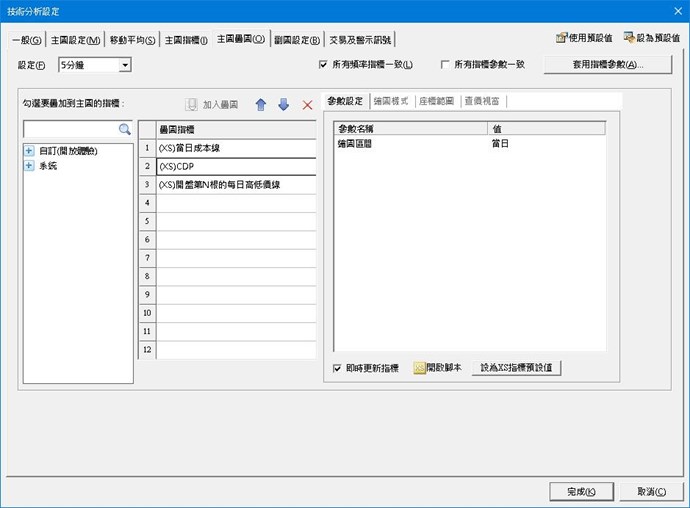Click into the indicator search field
Image resolution: width=690 pixels, height=508 pixels.
click(x=71, y=129)
